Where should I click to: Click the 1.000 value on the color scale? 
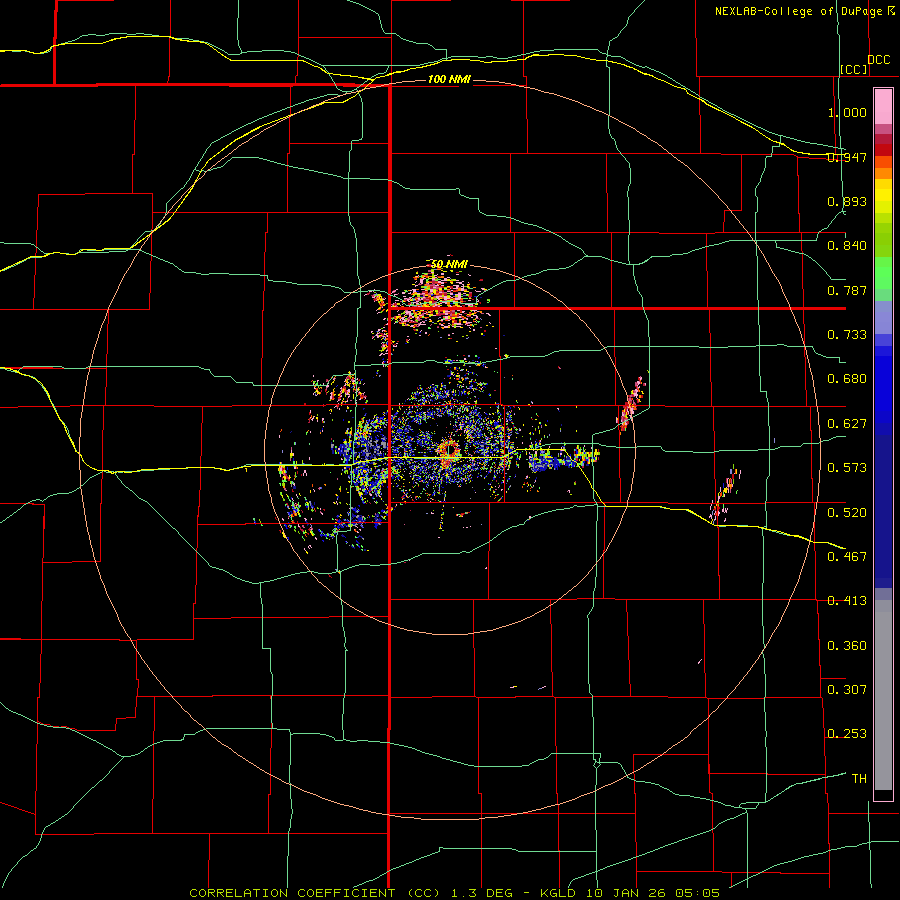pyautogui.click(x=847, y=112)
